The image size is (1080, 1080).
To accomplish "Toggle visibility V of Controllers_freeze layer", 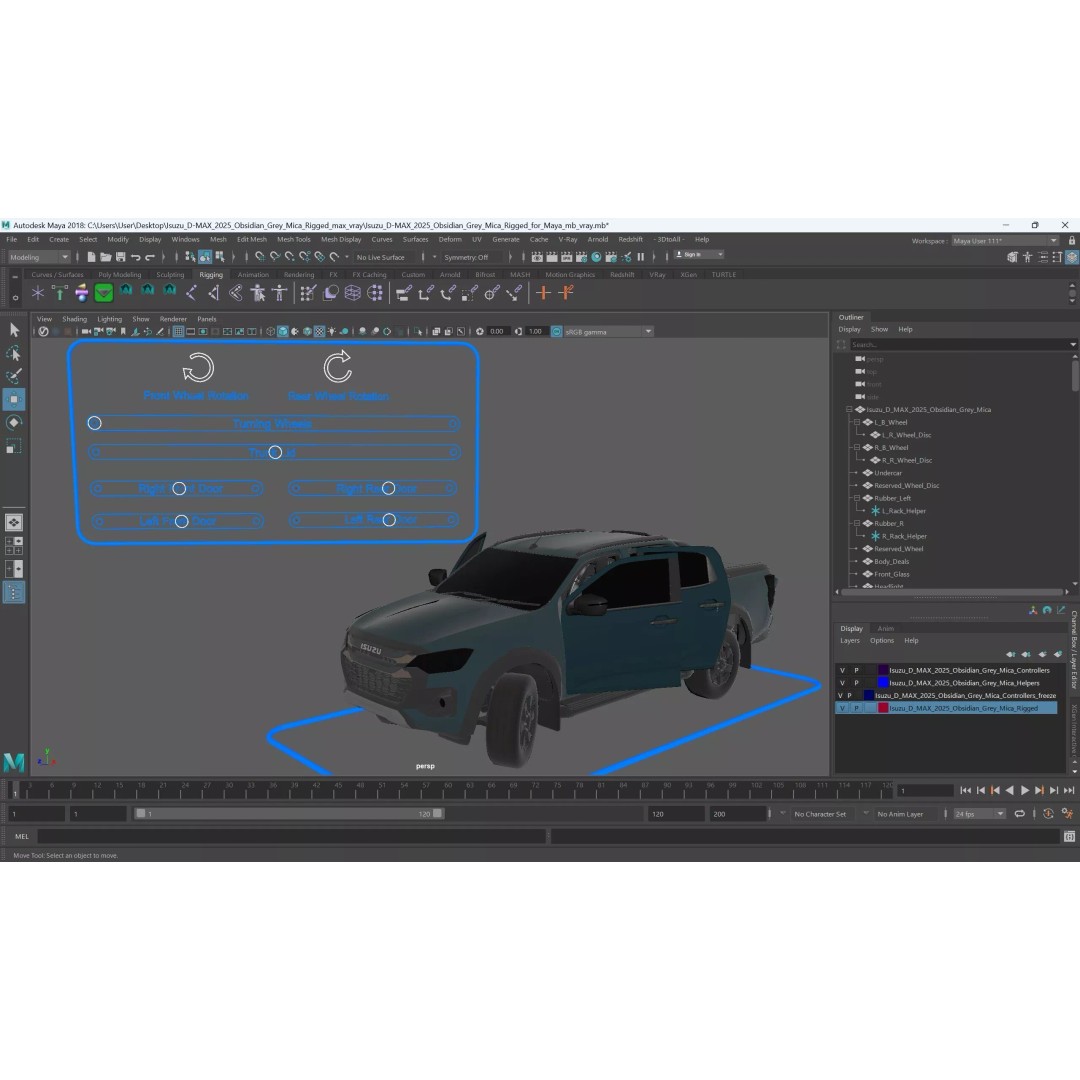I will [840, 696].
